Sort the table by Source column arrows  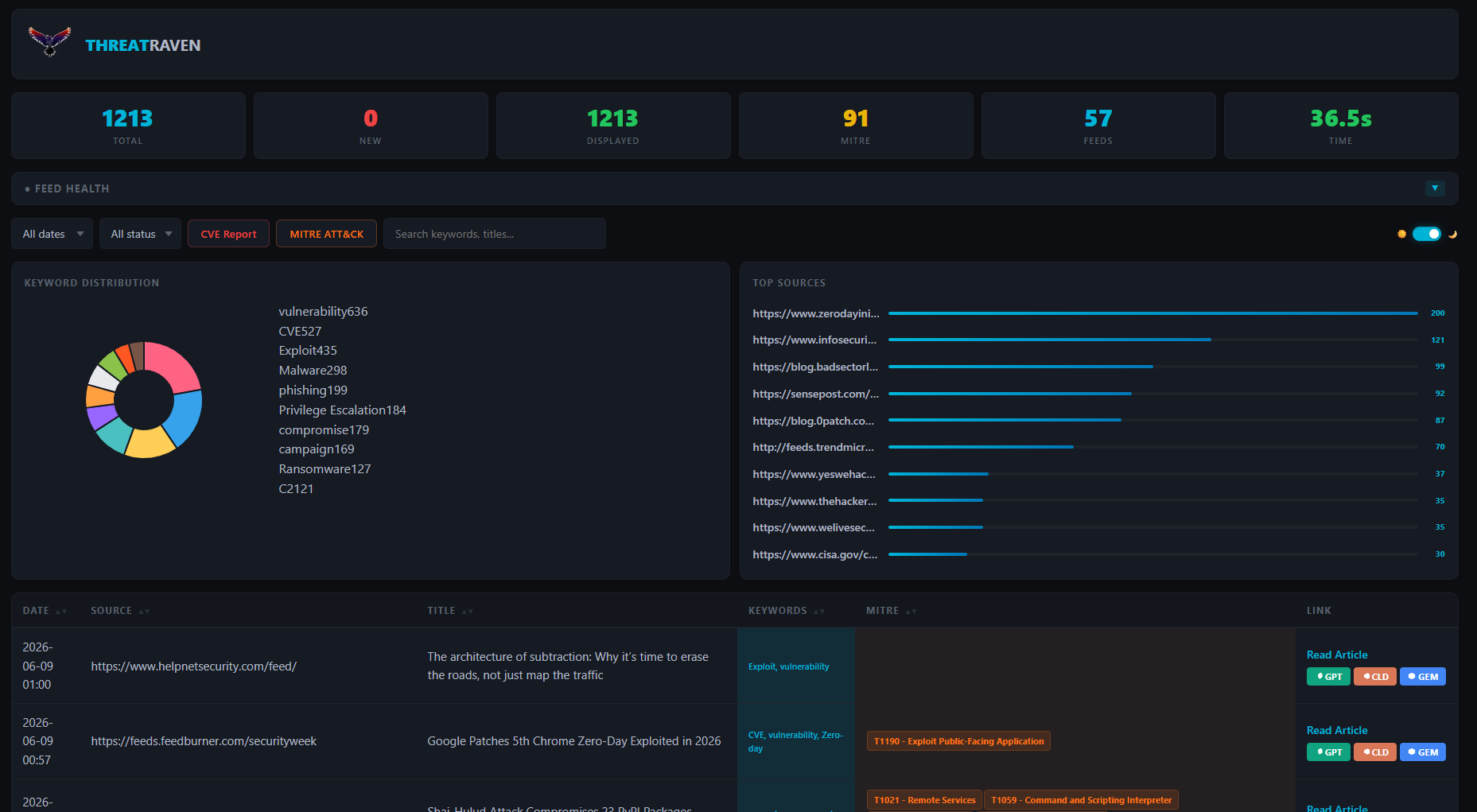144,612
